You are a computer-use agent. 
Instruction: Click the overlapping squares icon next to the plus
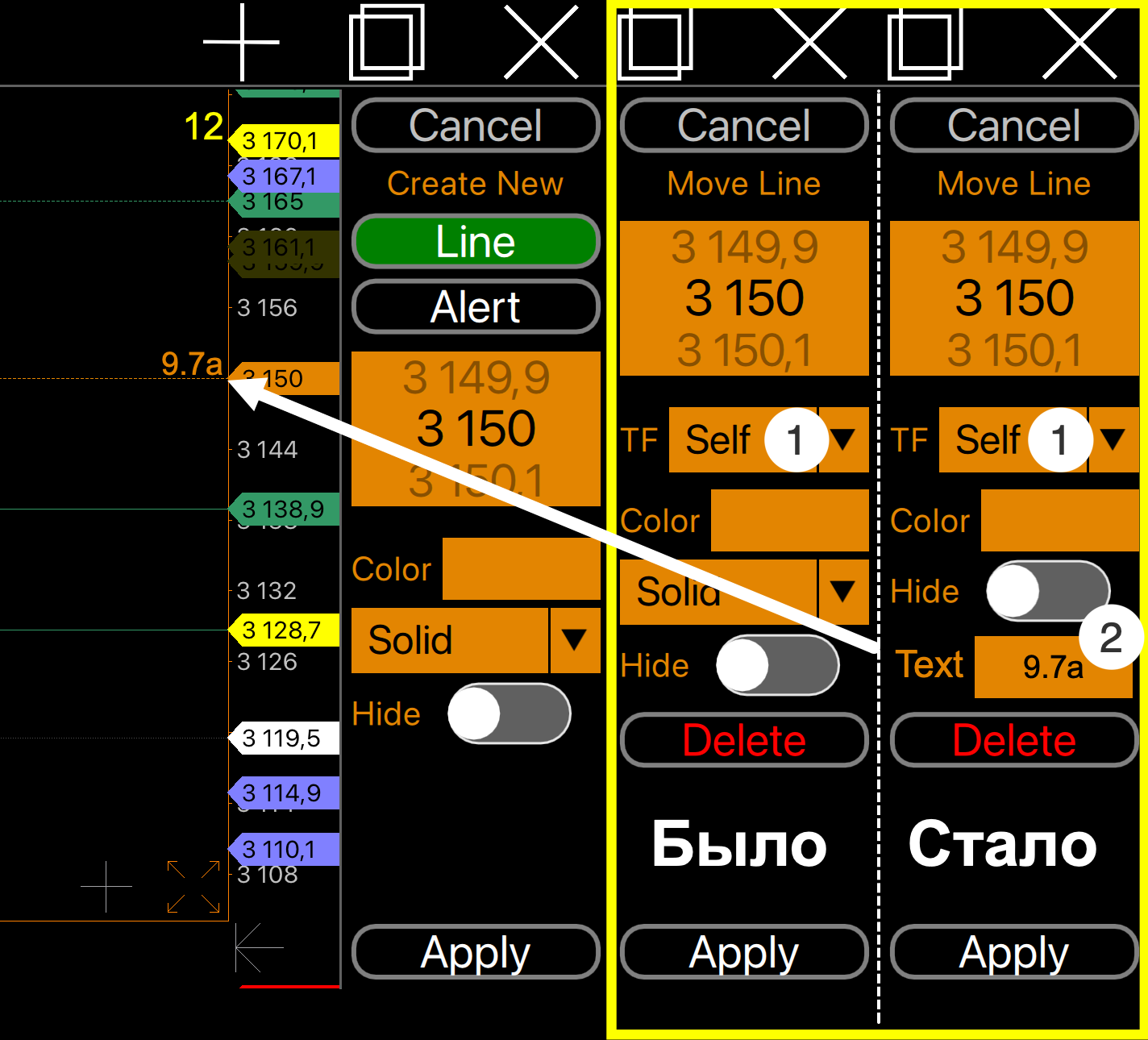pos(387,42)
